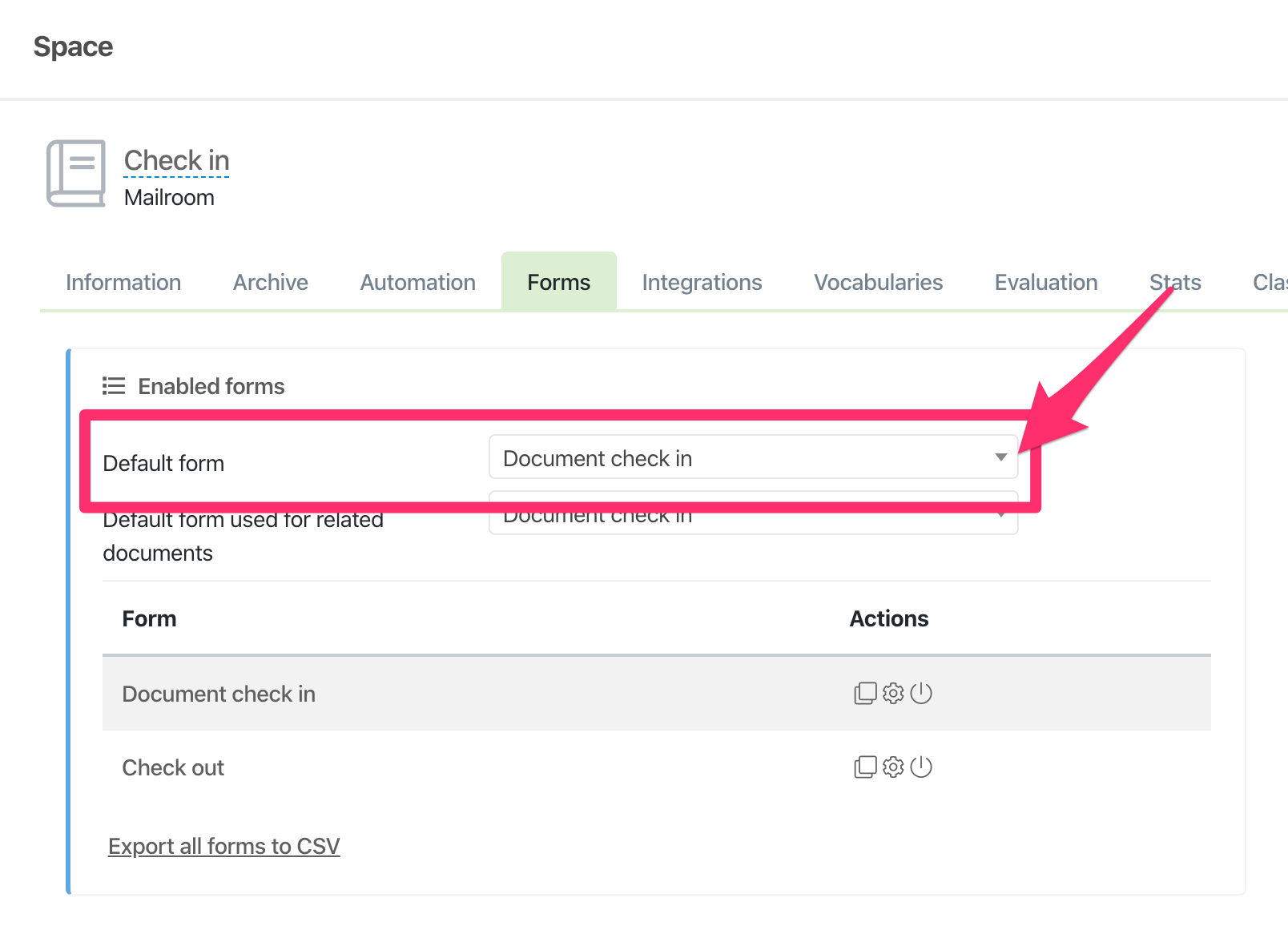Open the Default form dropdown
This screenshot has height=950, width=1288.
[753, 457]
